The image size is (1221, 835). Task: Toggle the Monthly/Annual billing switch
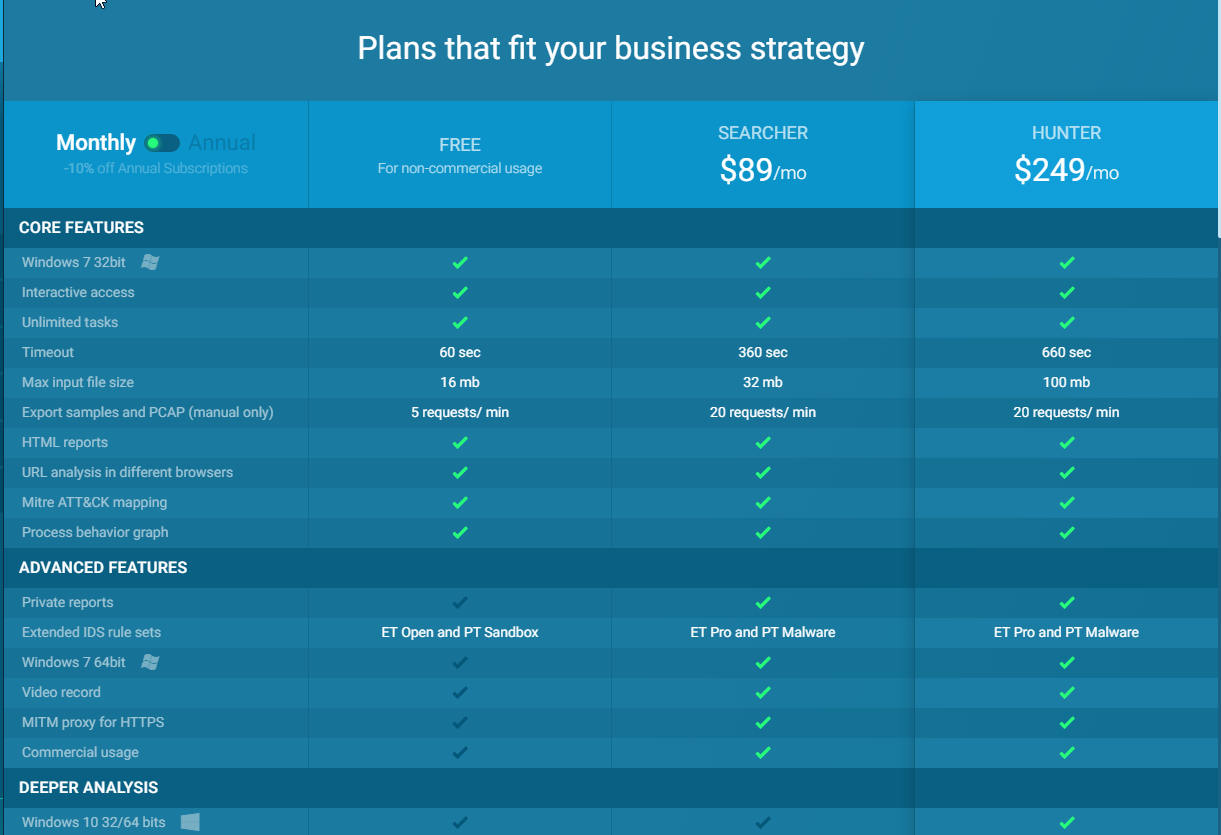tap(162, 143)
